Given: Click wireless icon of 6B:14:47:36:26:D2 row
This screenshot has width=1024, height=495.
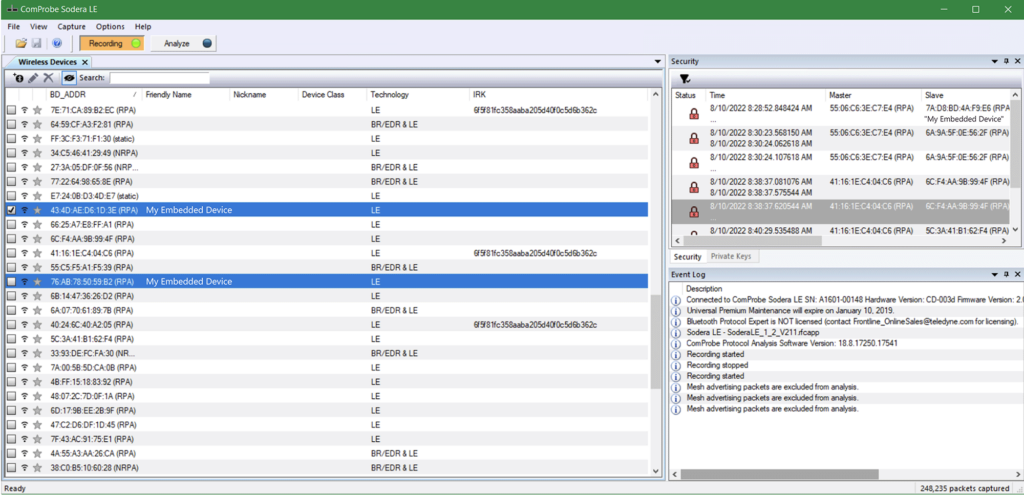Looking at the screenshot, I should (25, 296).
